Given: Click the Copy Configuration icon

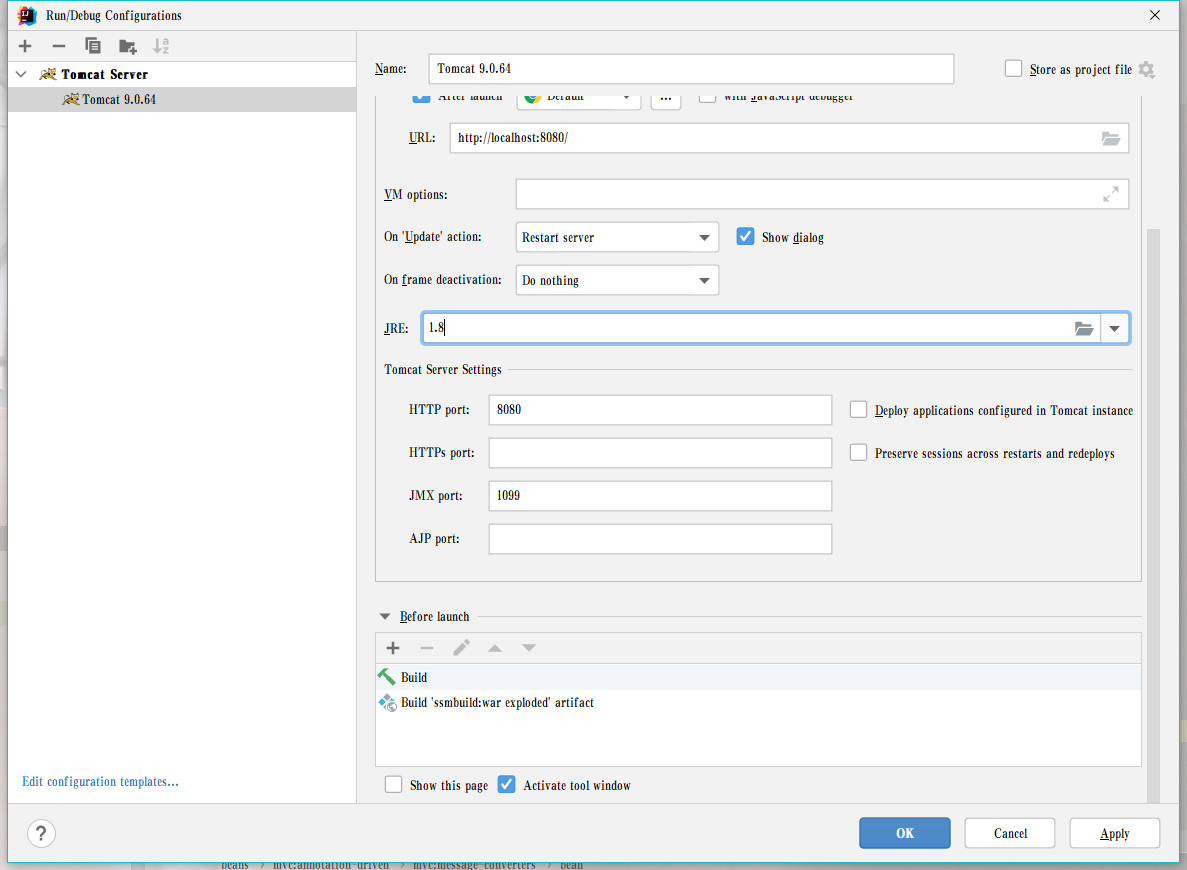Looking at the screenshot, I should pyautogui.click(x=93, y=46).
